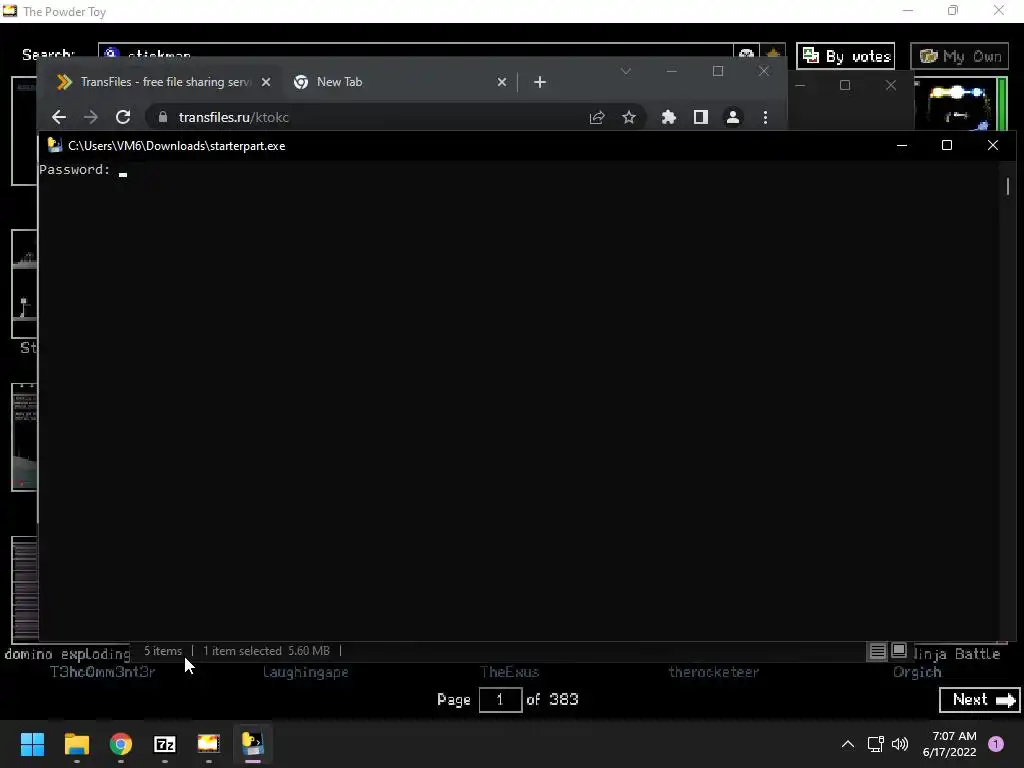The height and width of the screenshot is (768, 1024).
Task: Click the console vertical scrollbar thumb
Action: (1008, 186)
